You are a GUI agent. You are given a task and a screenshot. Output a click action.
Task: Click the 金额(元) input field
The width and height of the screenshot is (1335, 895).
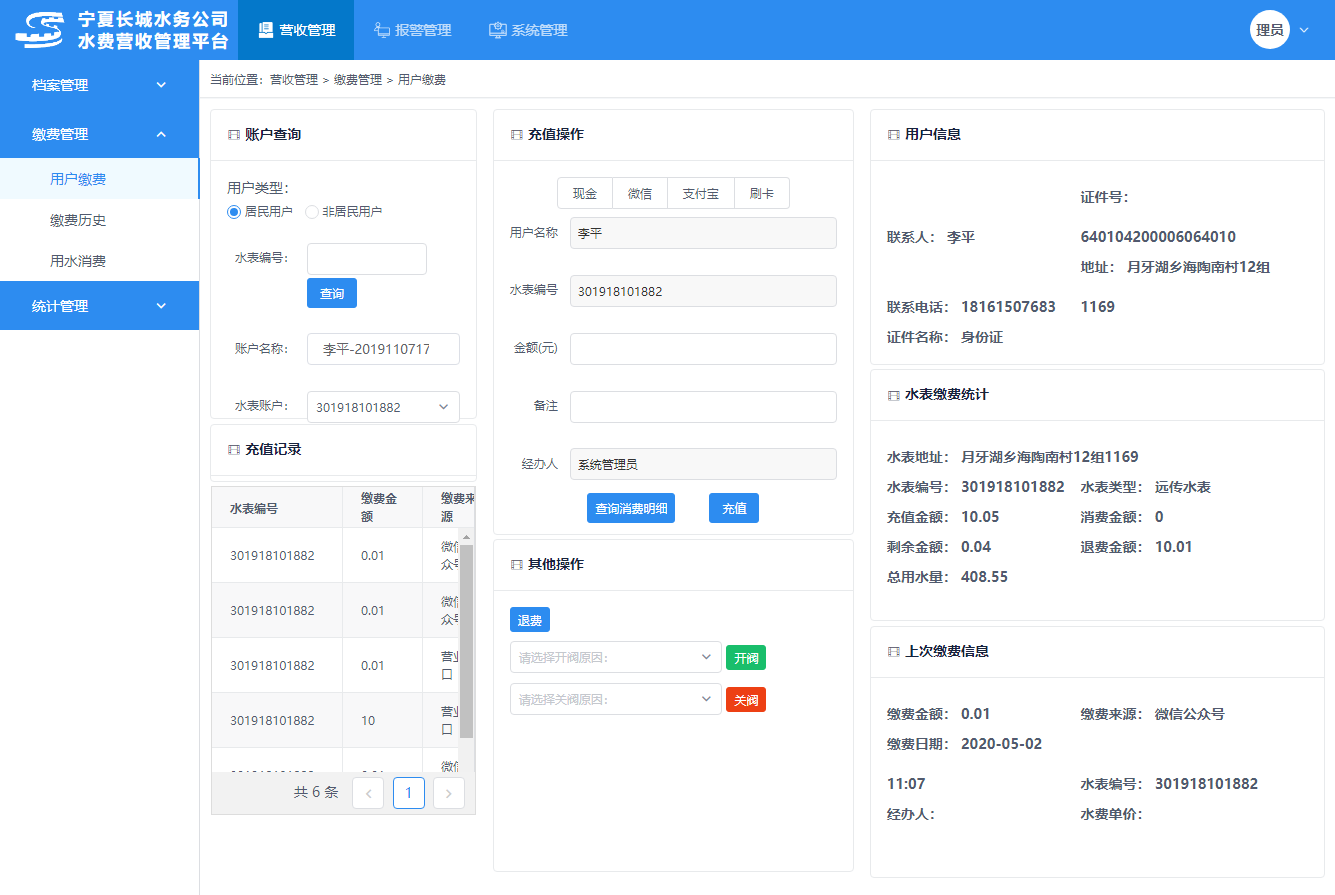pos(703,349)
